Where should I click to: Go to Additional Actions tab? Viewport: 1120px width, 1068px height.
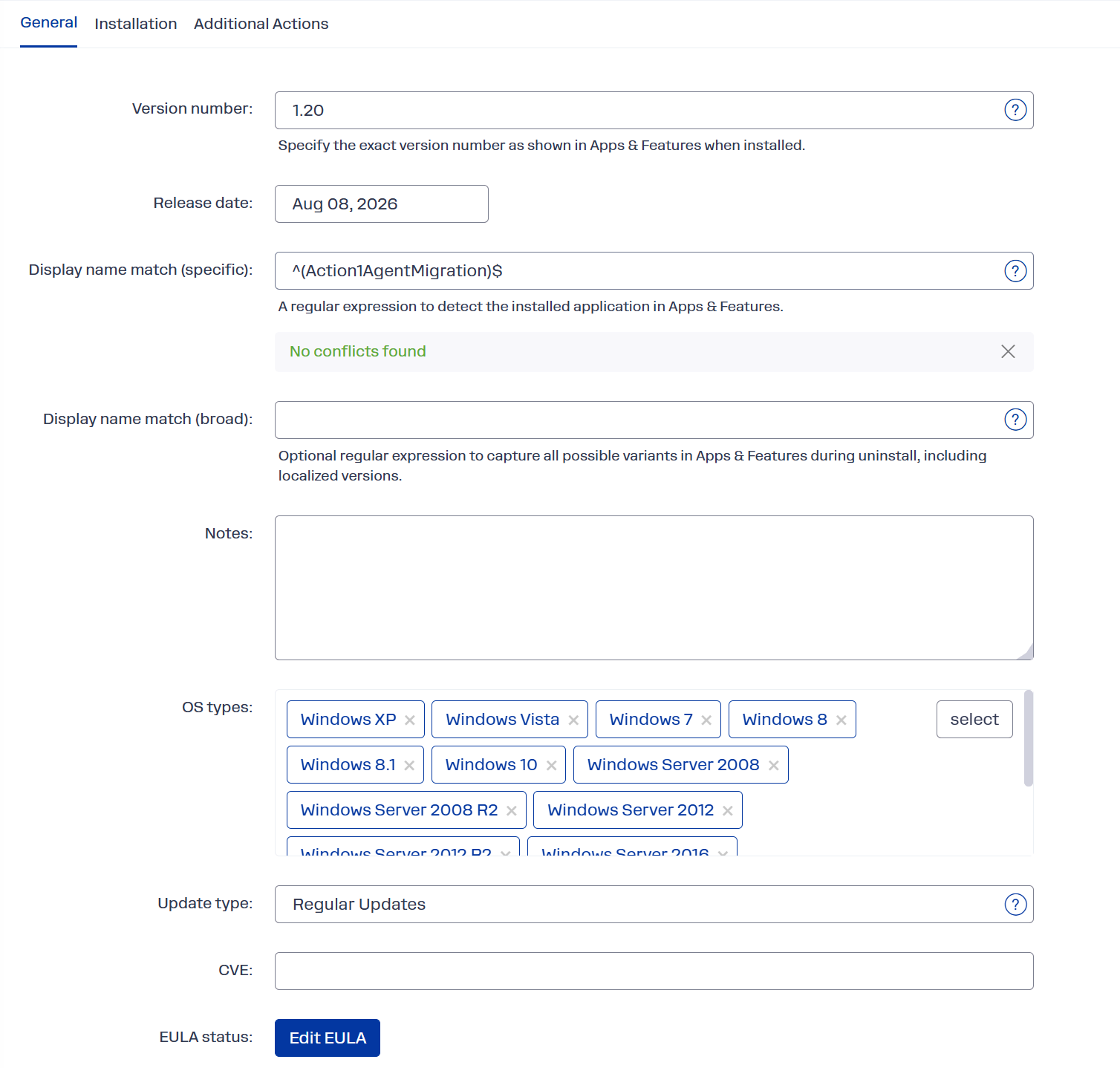pyautogui.click(x=261, y=24)
